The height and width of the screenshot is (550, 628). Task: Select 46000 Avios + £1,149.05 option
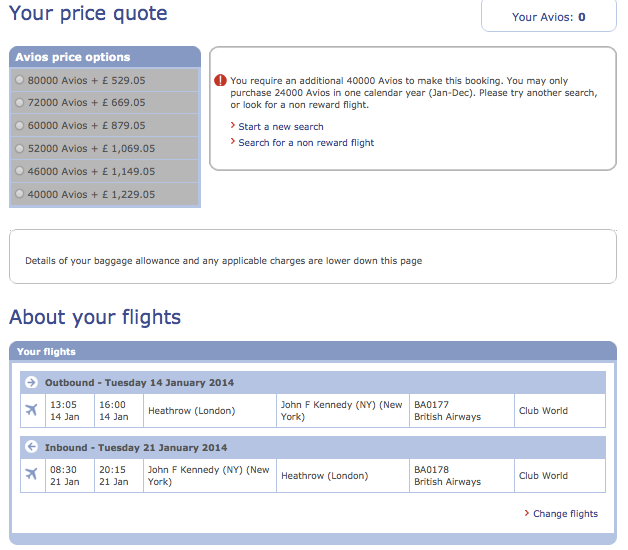(20, 172)
